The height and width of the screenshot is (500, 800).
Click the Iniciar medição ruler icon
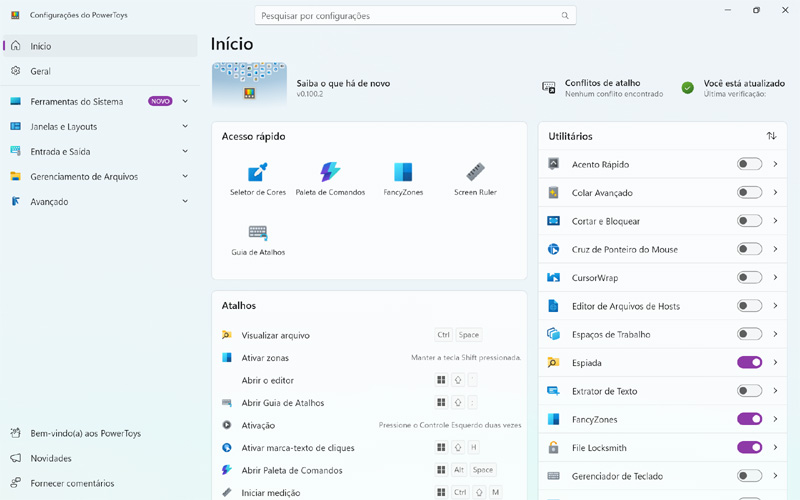tap(227, 492)
